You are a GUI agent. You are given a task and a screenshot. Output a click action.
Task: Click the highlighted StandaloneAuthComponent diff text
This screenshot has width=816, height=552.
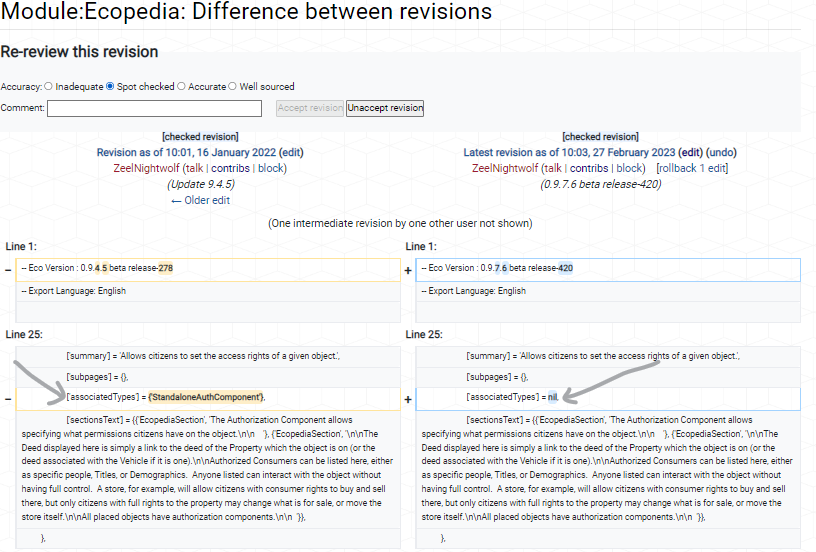coord(206,397)
